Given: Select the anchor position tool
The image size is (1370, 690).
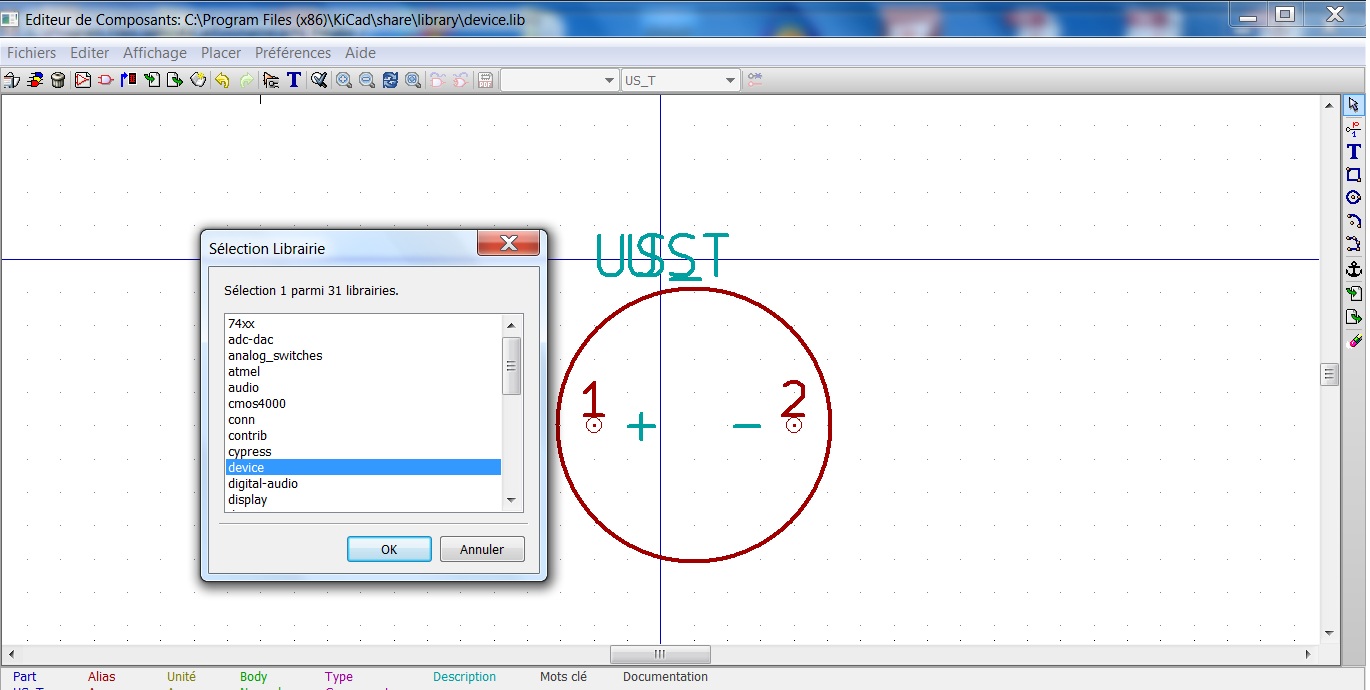Looking at the screenshot, I should pyautogui.click(x=1354, y=269).
